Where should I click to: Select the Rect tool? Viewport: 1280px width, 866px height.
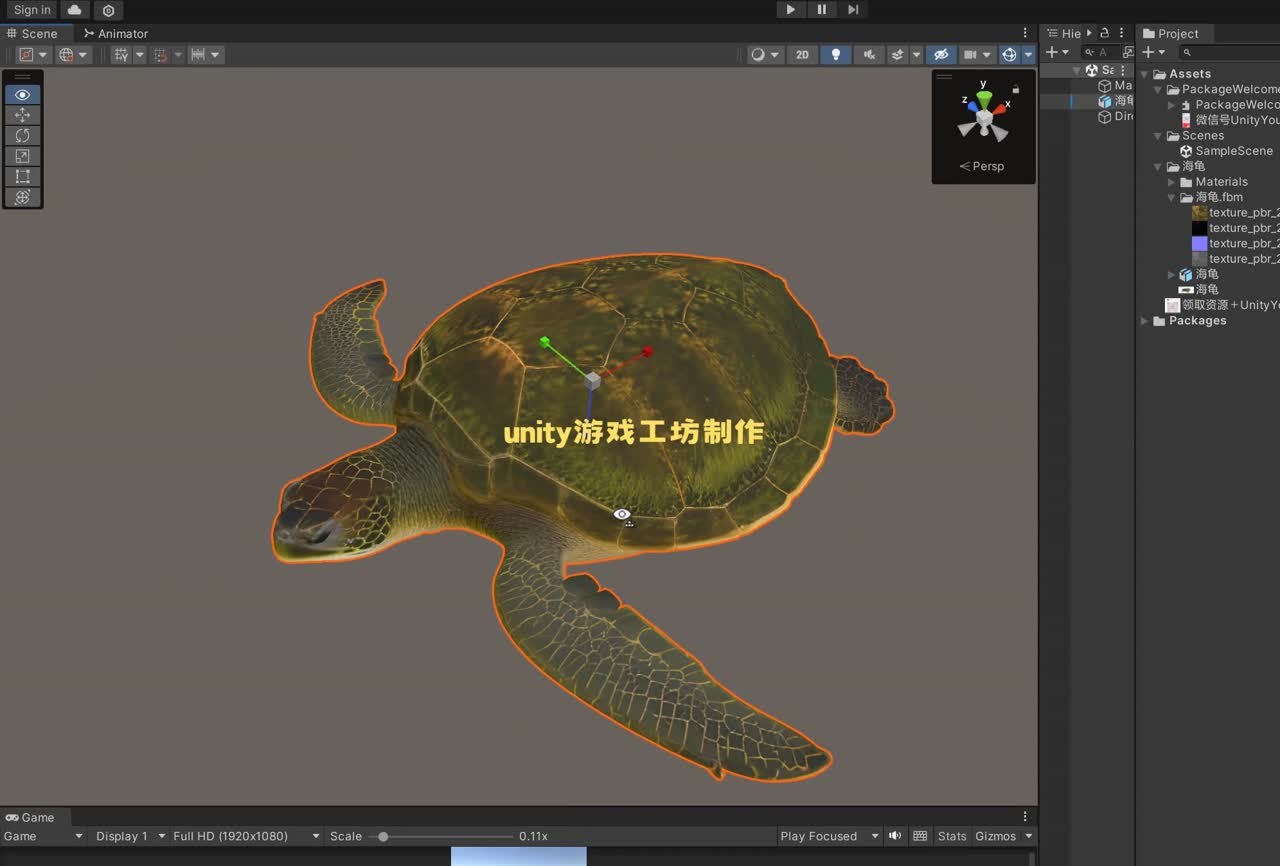[x=22, y=177]
